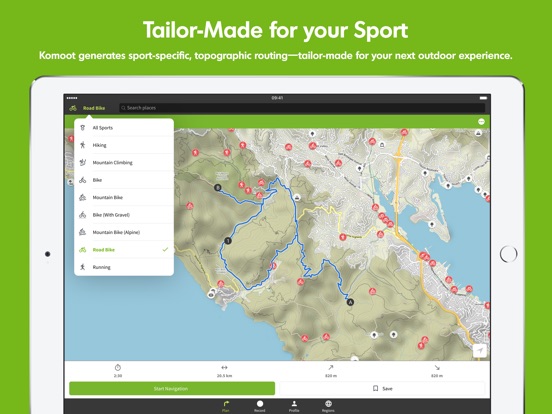
Task: Open the Plan tab icon
Action: pyautogui.click(x=226, y=406)
